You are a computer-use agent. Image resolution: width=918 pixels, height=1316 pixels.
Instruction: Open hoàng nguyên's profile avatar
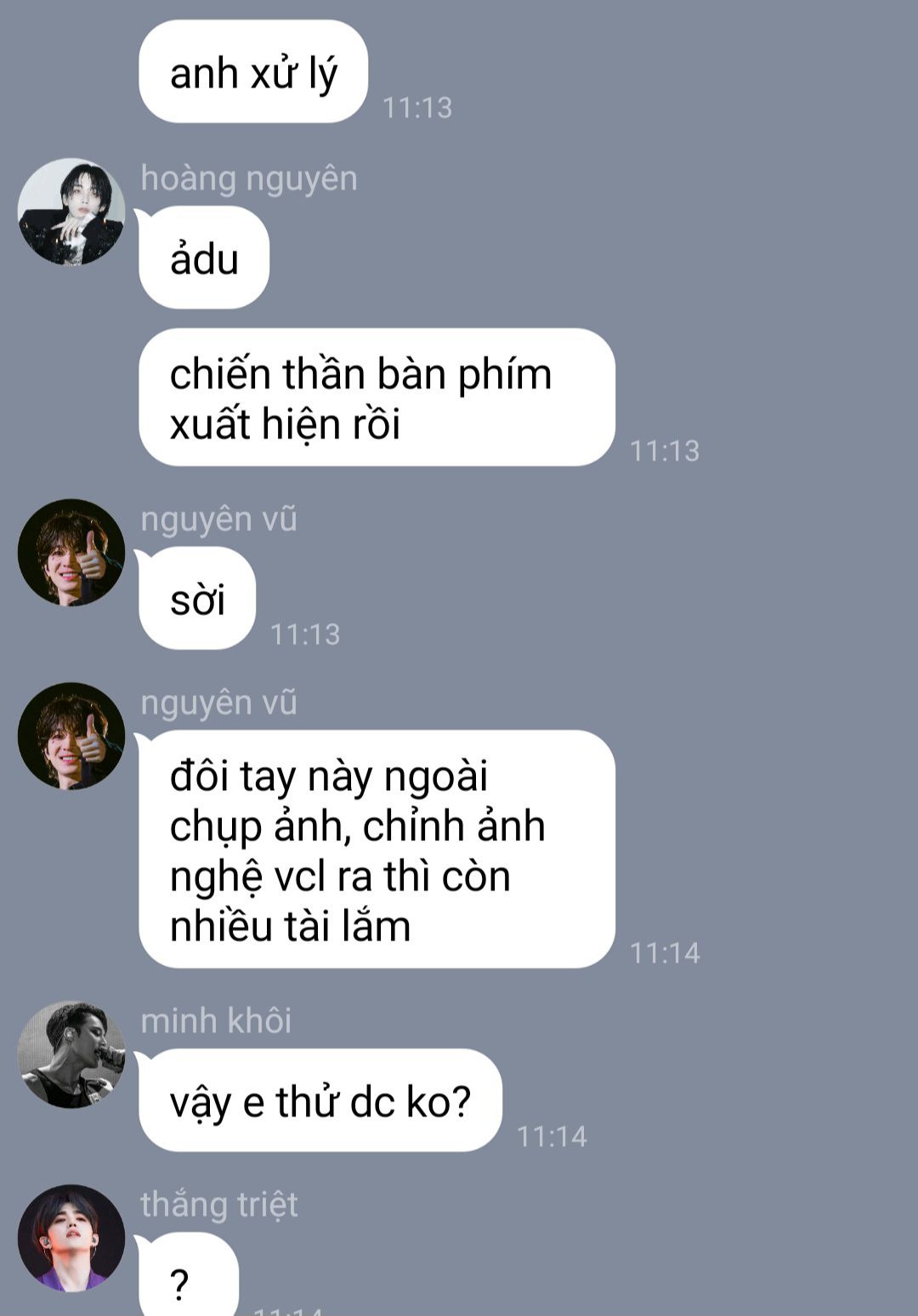pos(71,212)
